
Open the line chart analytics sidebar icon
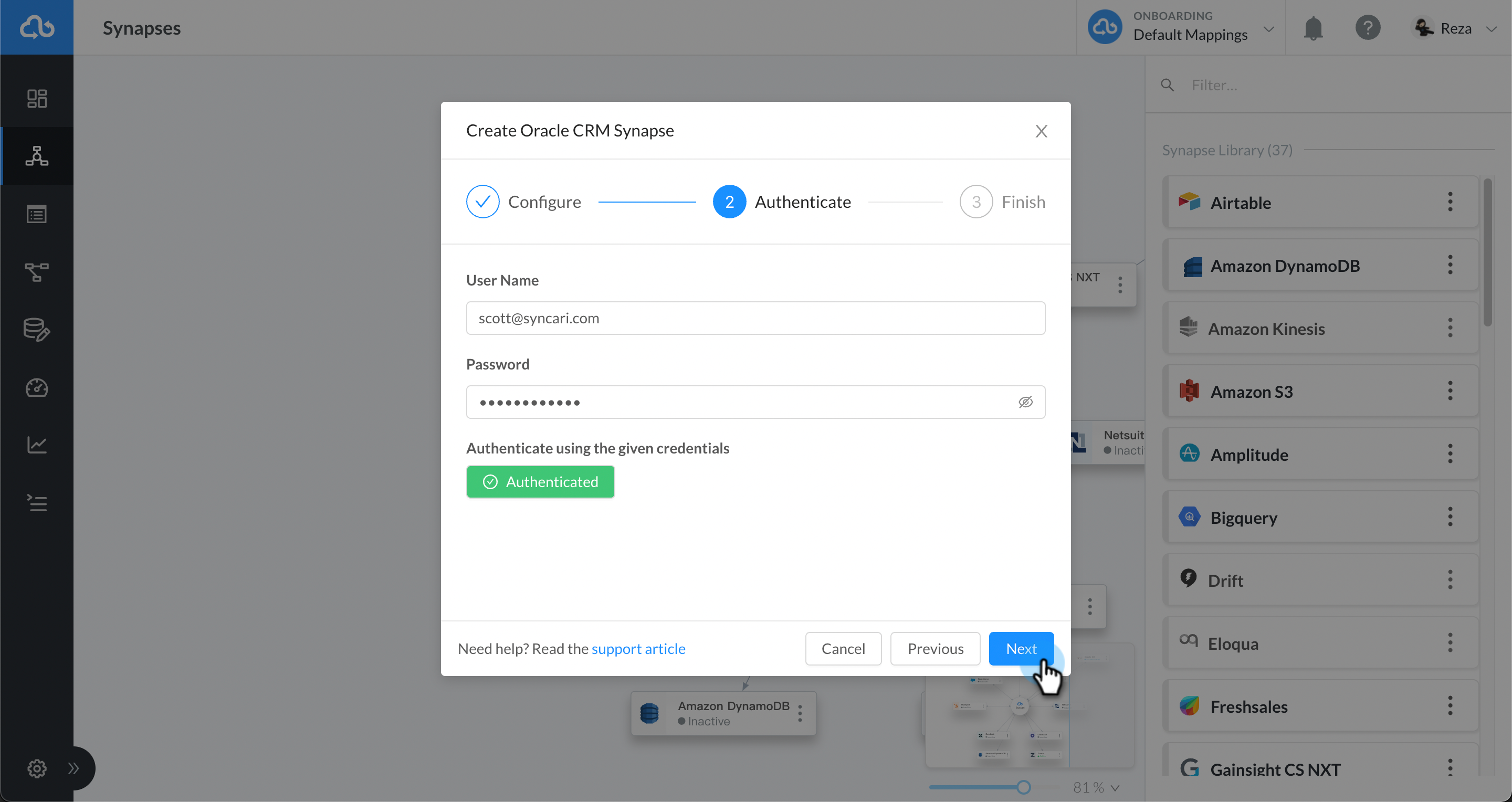[x=37, y=445]
